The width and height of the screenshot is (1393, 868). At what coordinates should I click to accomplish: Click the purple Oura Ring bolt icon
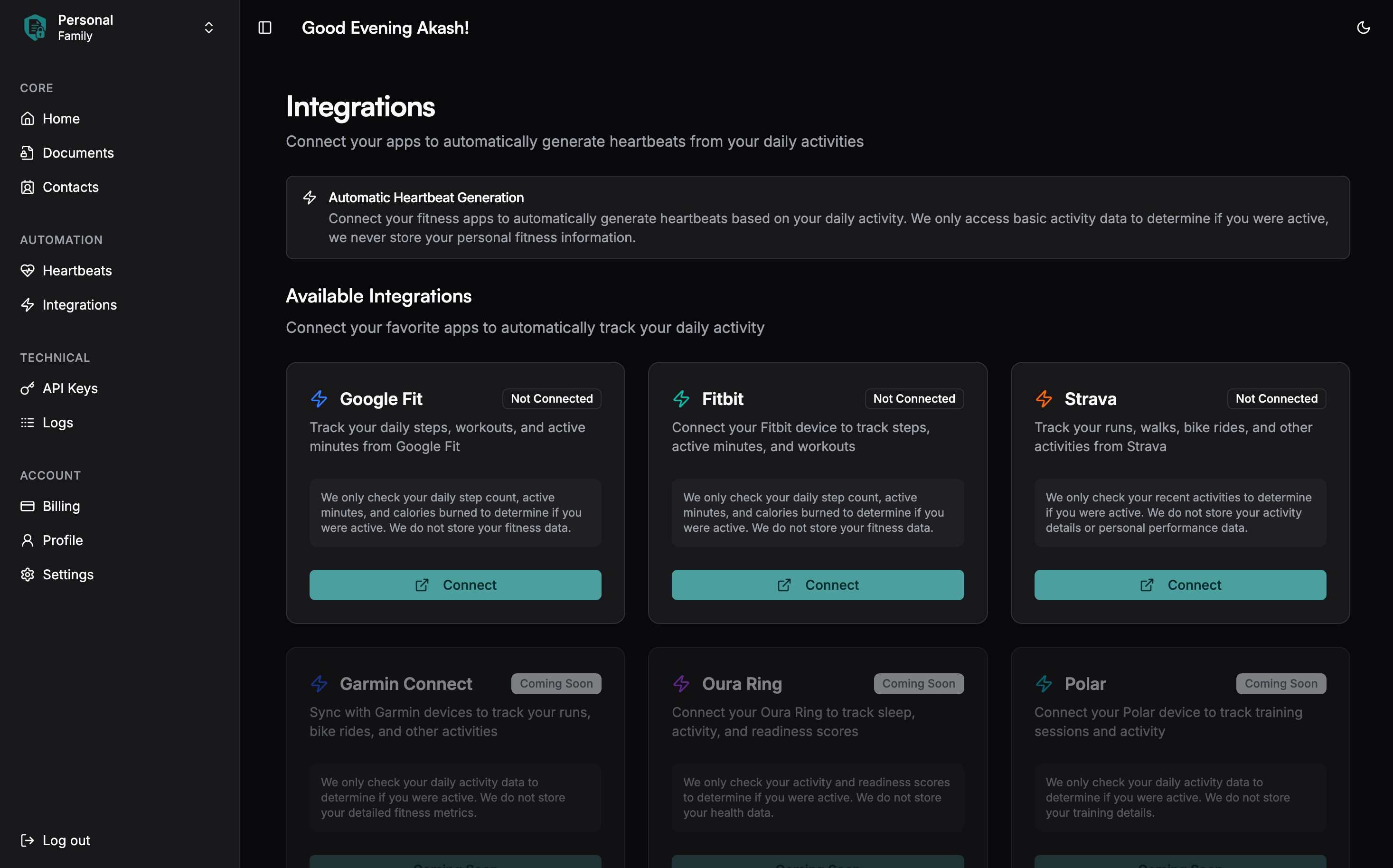click(681, 684)
